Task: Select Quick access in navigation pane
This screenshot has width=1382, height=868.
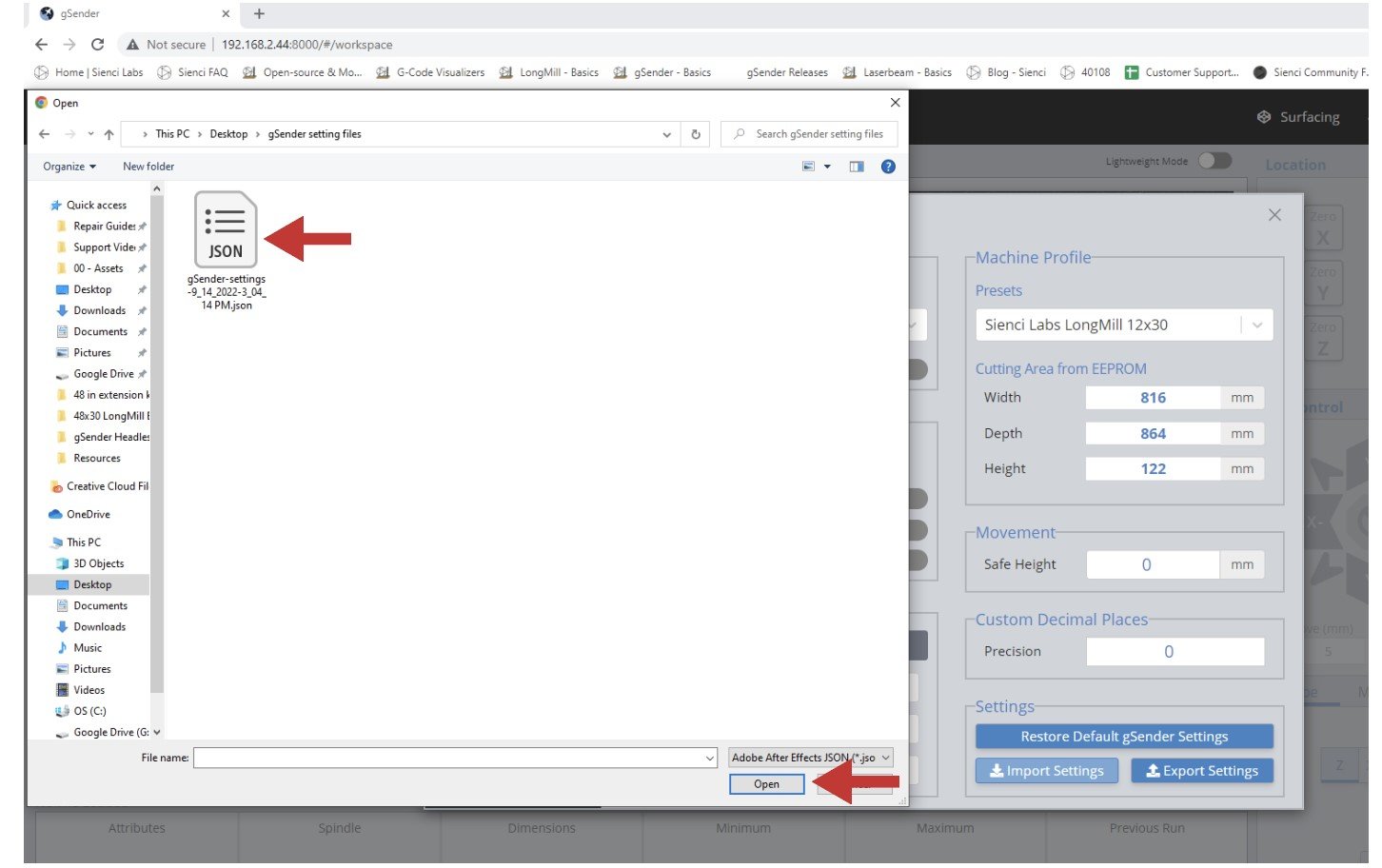Action: point(95,206)
